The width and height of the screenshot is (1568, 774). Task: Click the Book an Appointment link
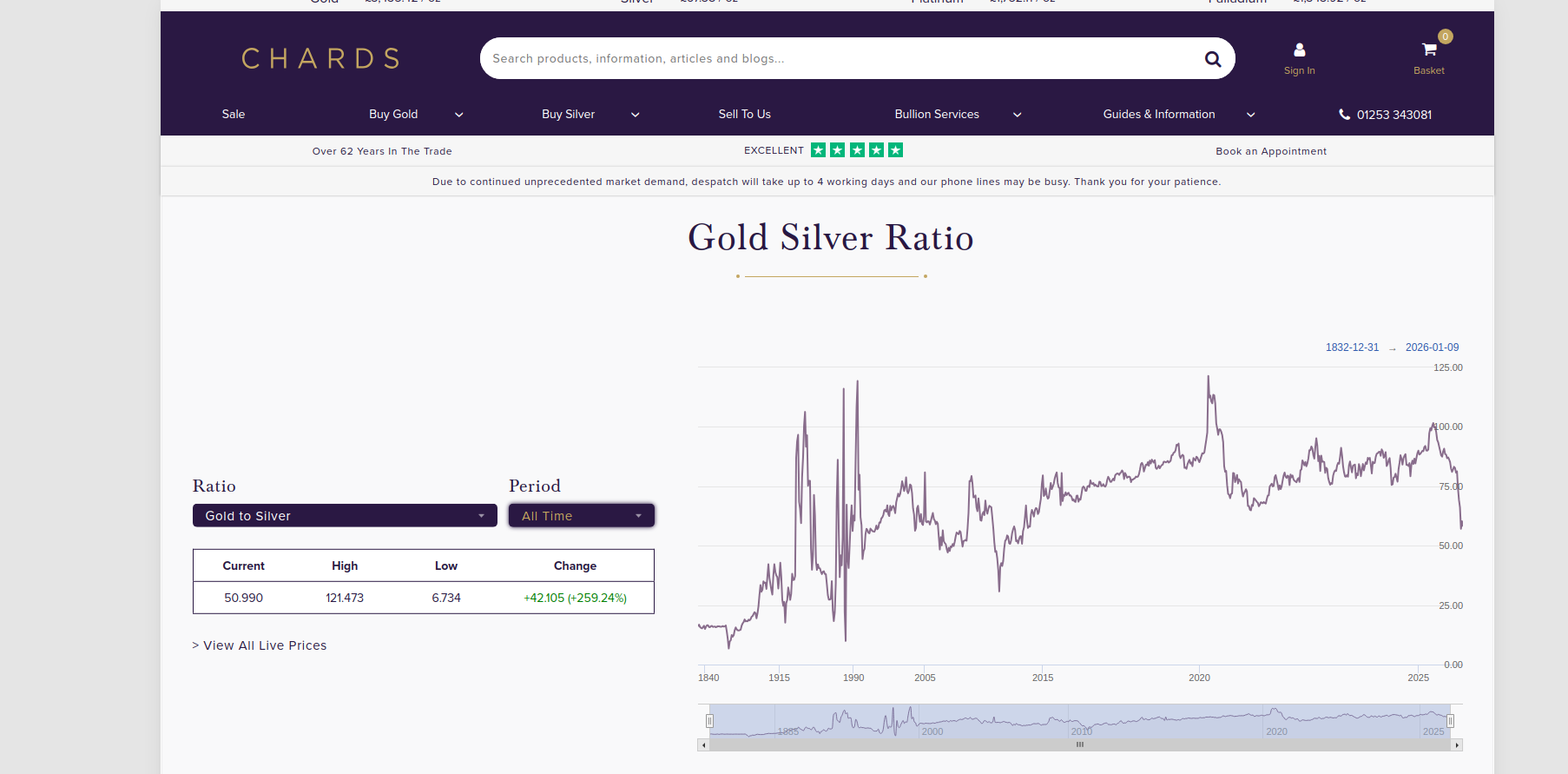1270,151
